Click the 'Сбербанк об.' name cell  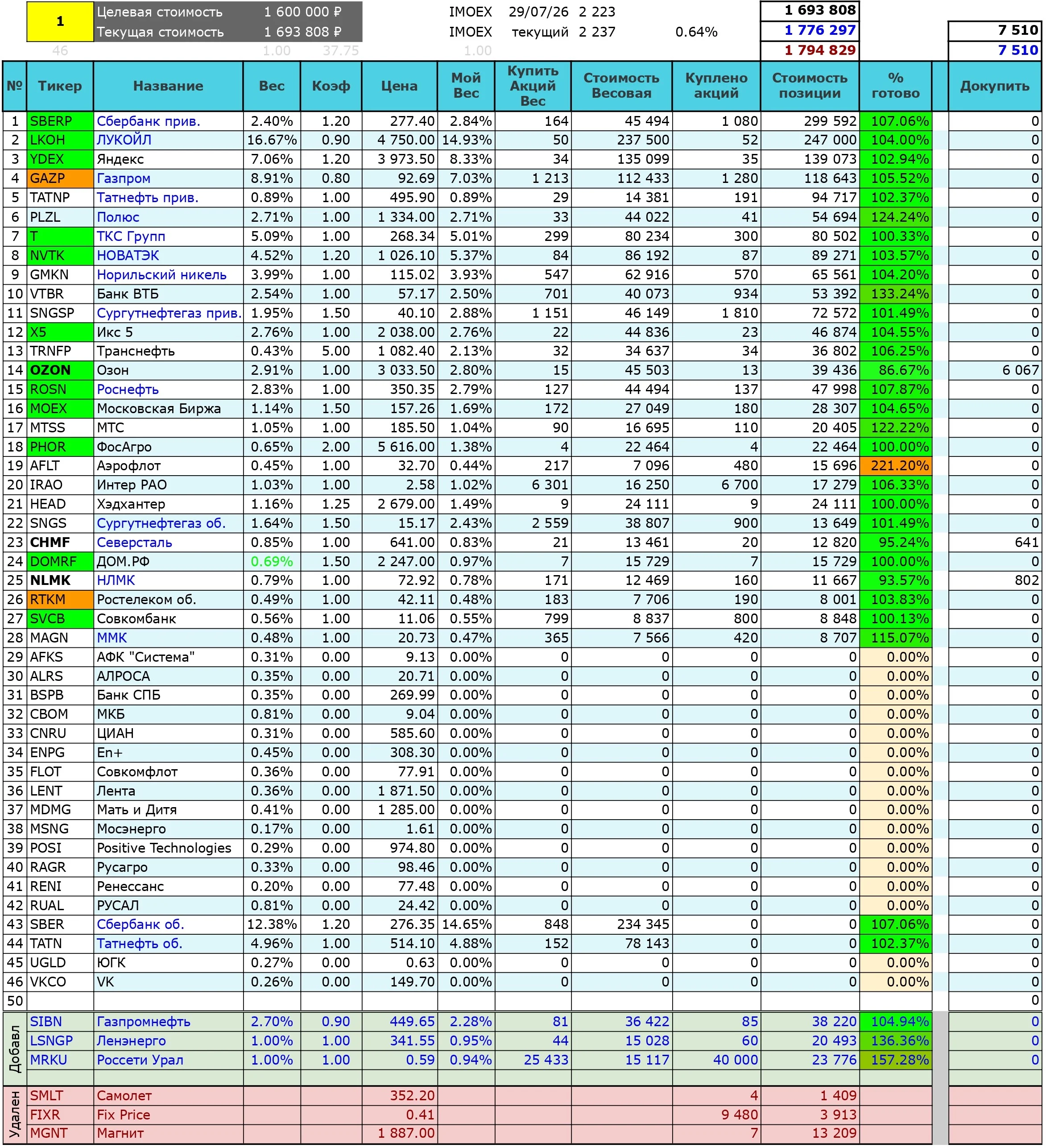tap(168, 925)
